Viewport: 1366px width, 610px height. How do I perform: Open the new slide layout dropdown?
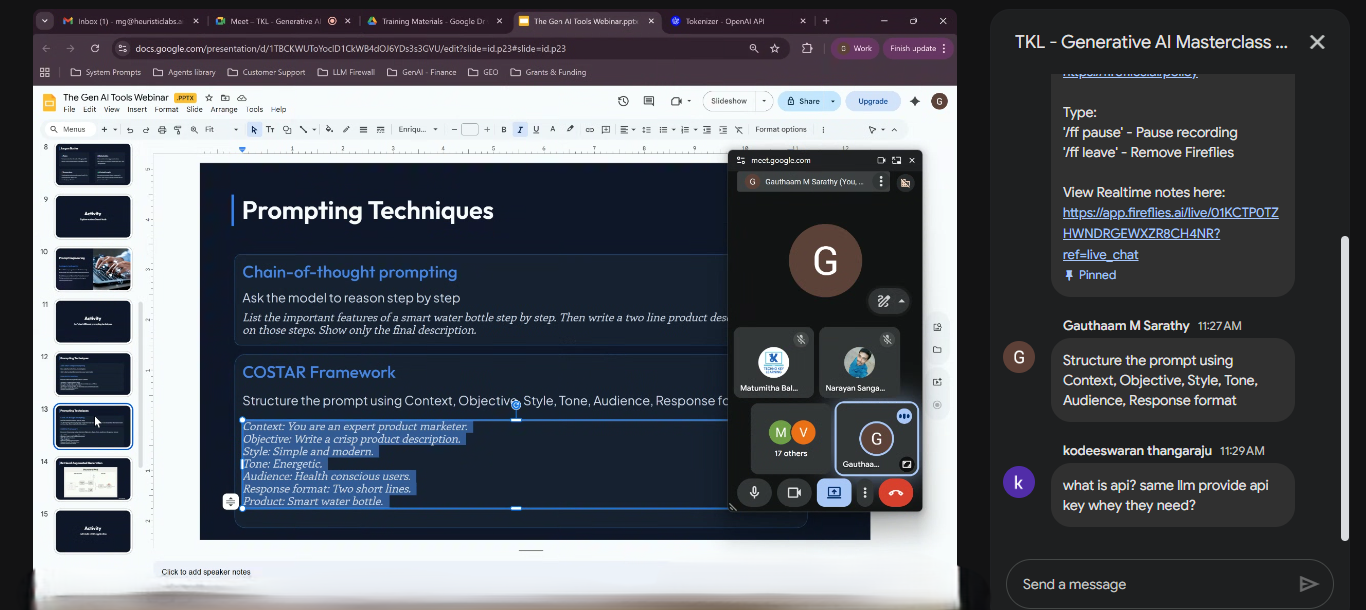click(115, 130)
